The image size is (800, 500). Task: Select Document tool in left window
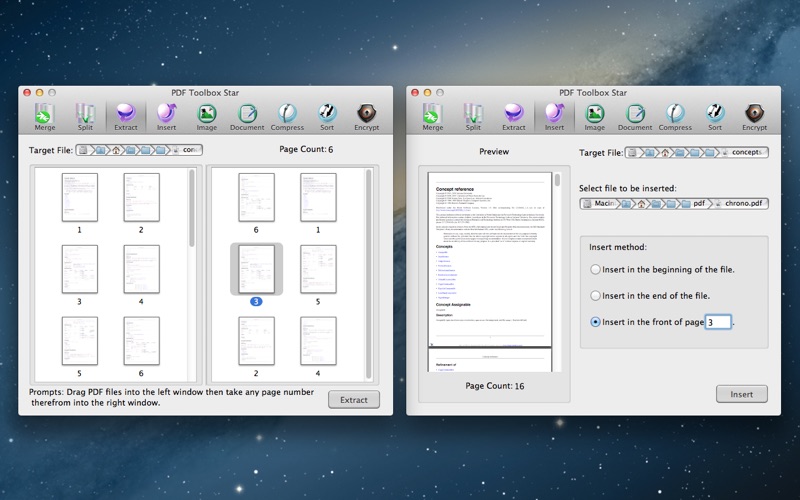(x=247, y=117)
